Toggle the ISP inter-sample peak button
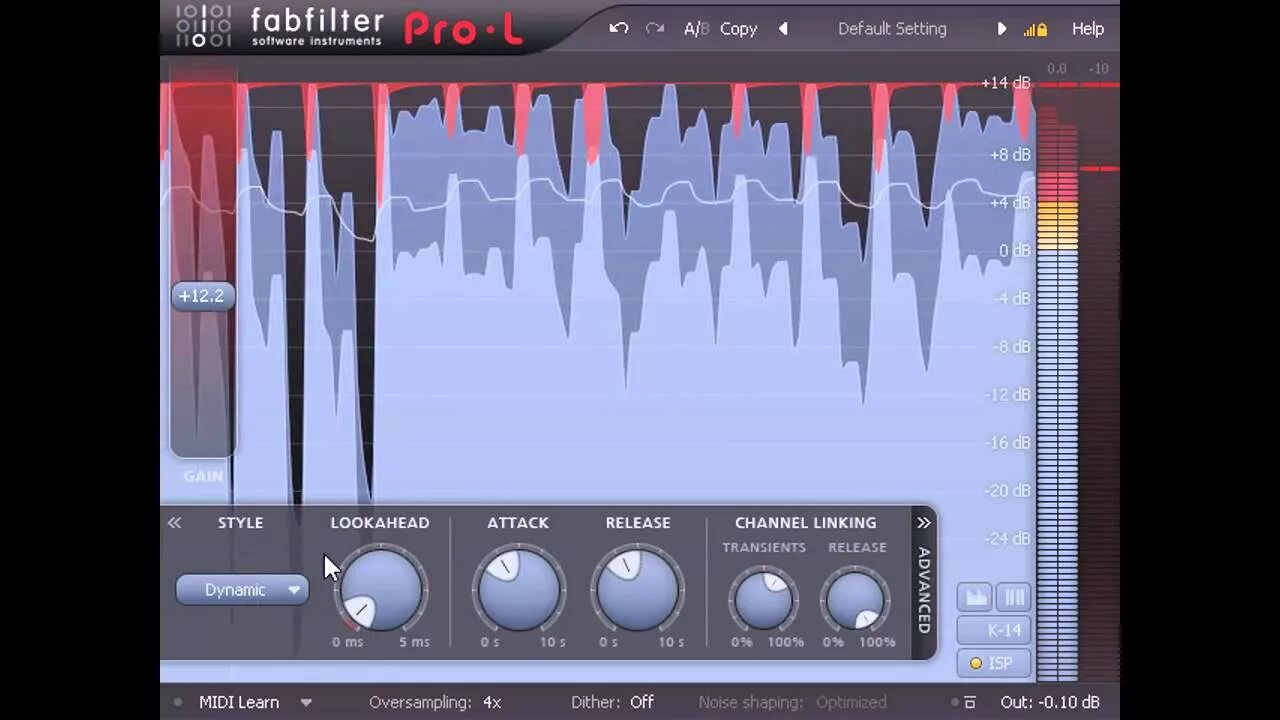The width and height of the screenshot is (1280, 720). (994, 663)
